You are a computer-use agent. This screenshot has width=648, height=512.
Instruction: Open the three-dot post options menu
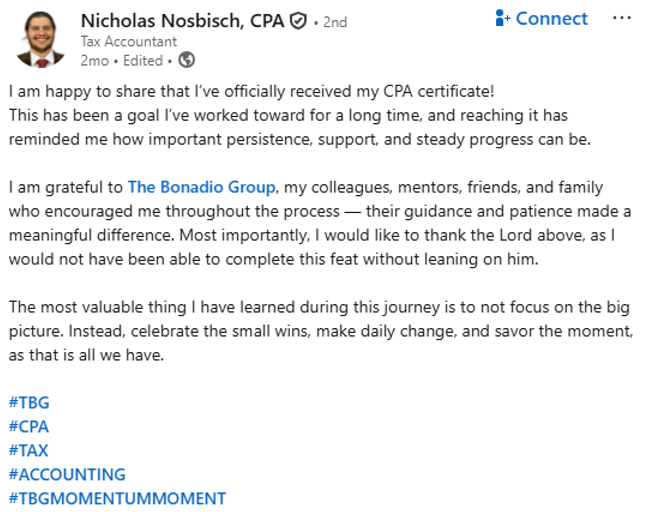622,18
